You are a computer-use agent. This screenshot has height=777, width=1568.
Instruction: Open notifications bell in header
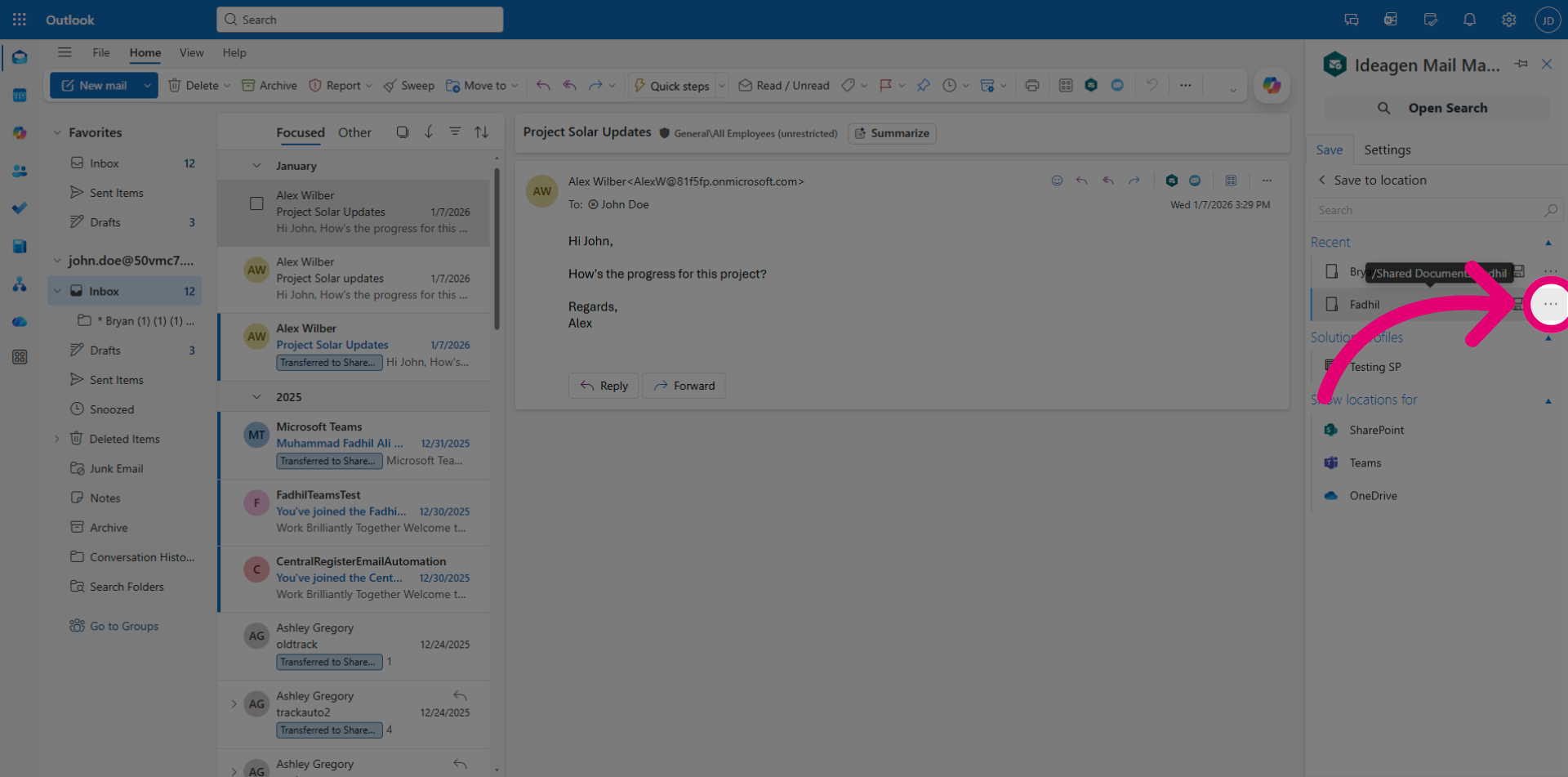[x=1469, y=20]
